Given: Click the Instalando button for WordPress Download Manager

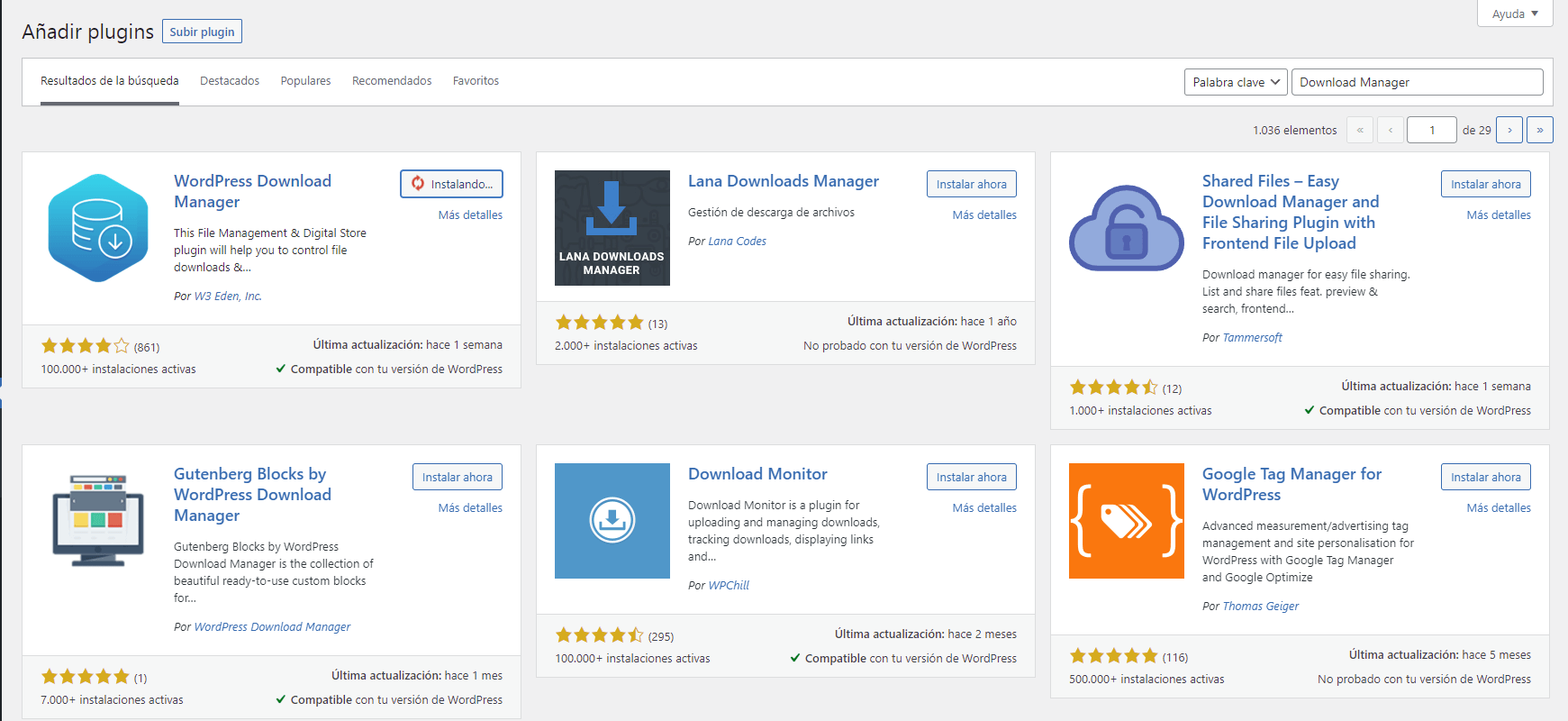Looking at the screenshot, I should click(451, 184).
